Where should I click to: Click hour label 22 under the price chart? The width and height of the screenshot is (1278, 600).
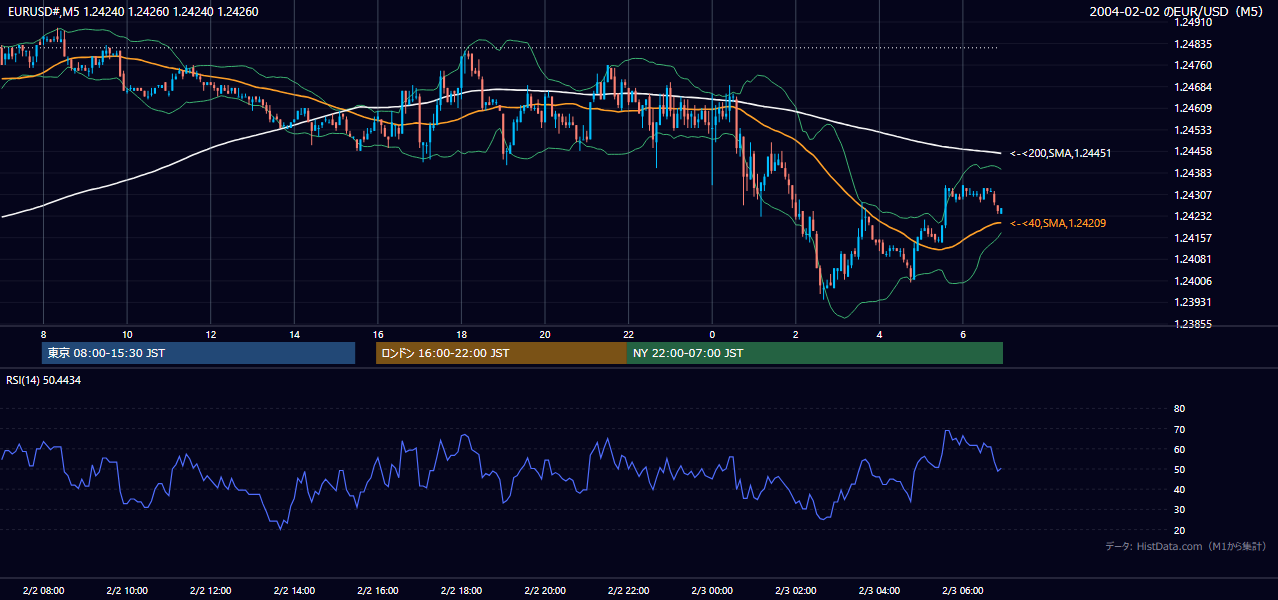(628, 334)
